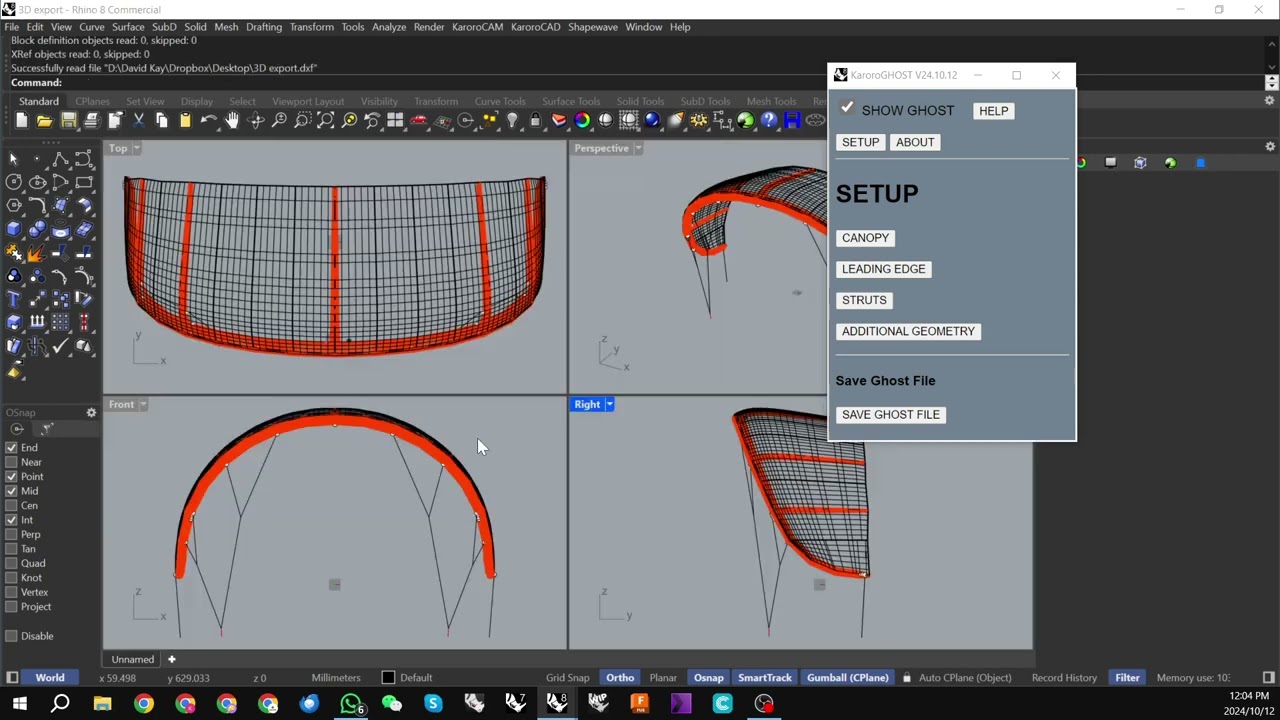Open the Analyze menu
This screenshot has height=720, width=1280.
point(389,27)
